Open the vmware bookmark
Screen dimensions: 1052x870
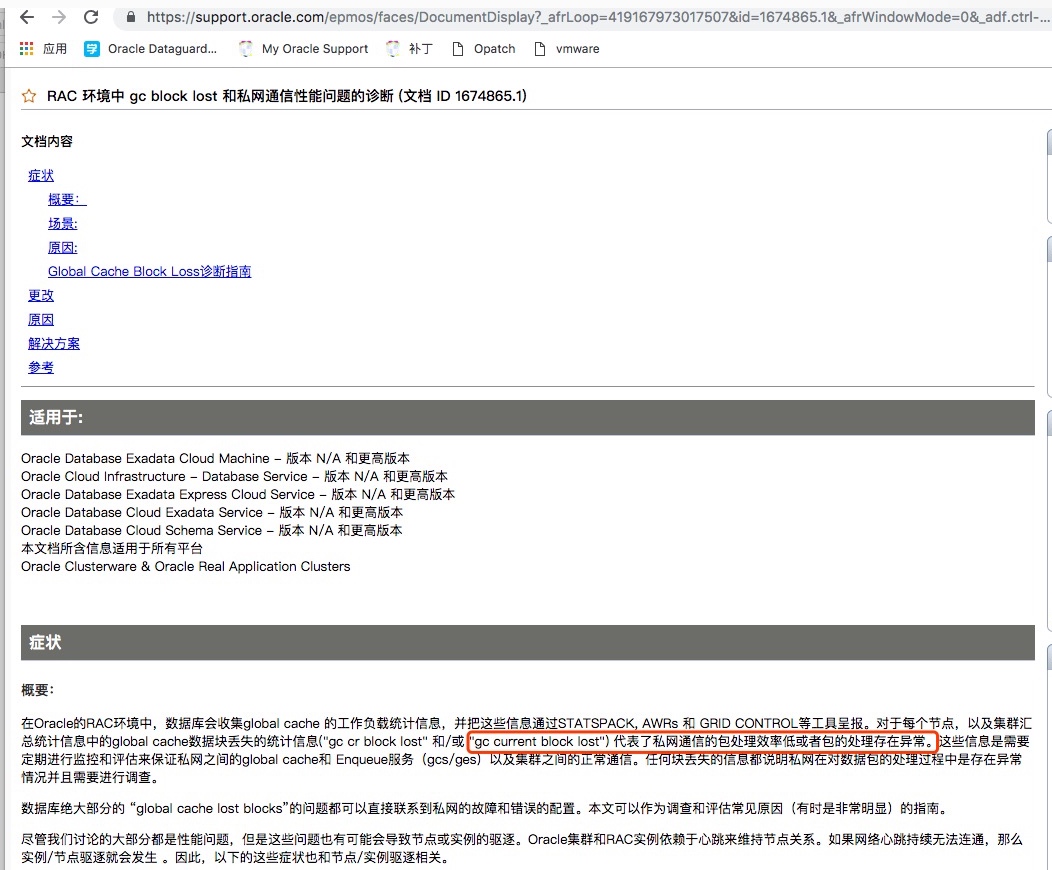pyautogui.click(x=576, y=48)
